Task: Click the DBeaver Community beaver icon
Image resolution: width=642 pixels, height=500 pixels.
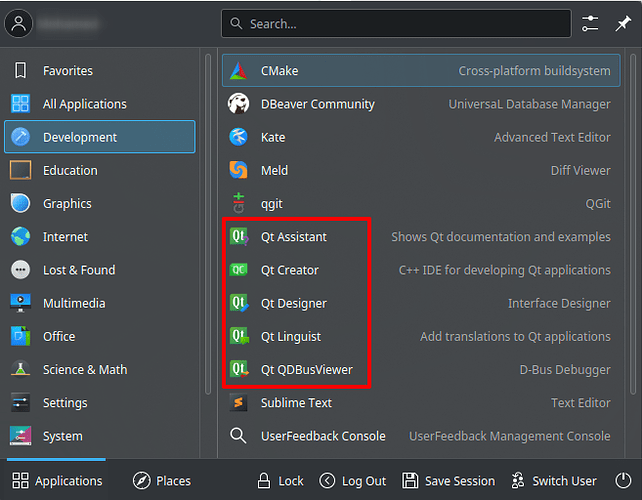Action: coord(238,104)
